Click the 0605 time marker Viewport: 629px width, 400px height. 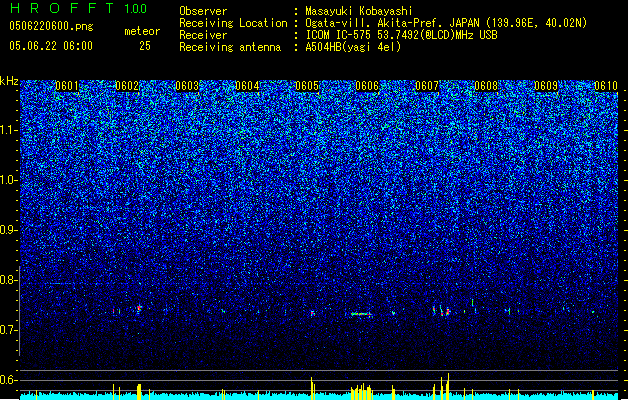pos(307,86)
